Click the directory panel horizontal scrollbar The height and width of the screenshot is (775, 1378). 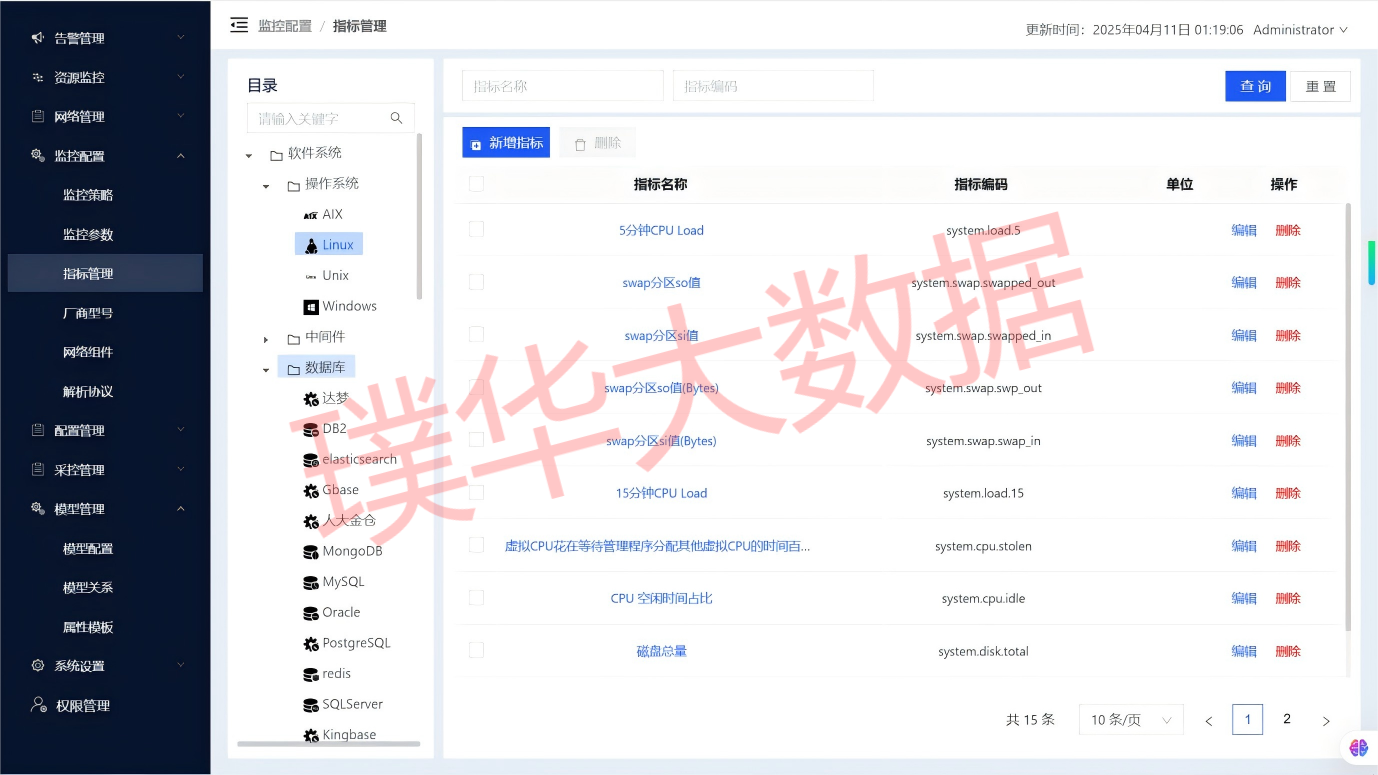pos(328,744)
